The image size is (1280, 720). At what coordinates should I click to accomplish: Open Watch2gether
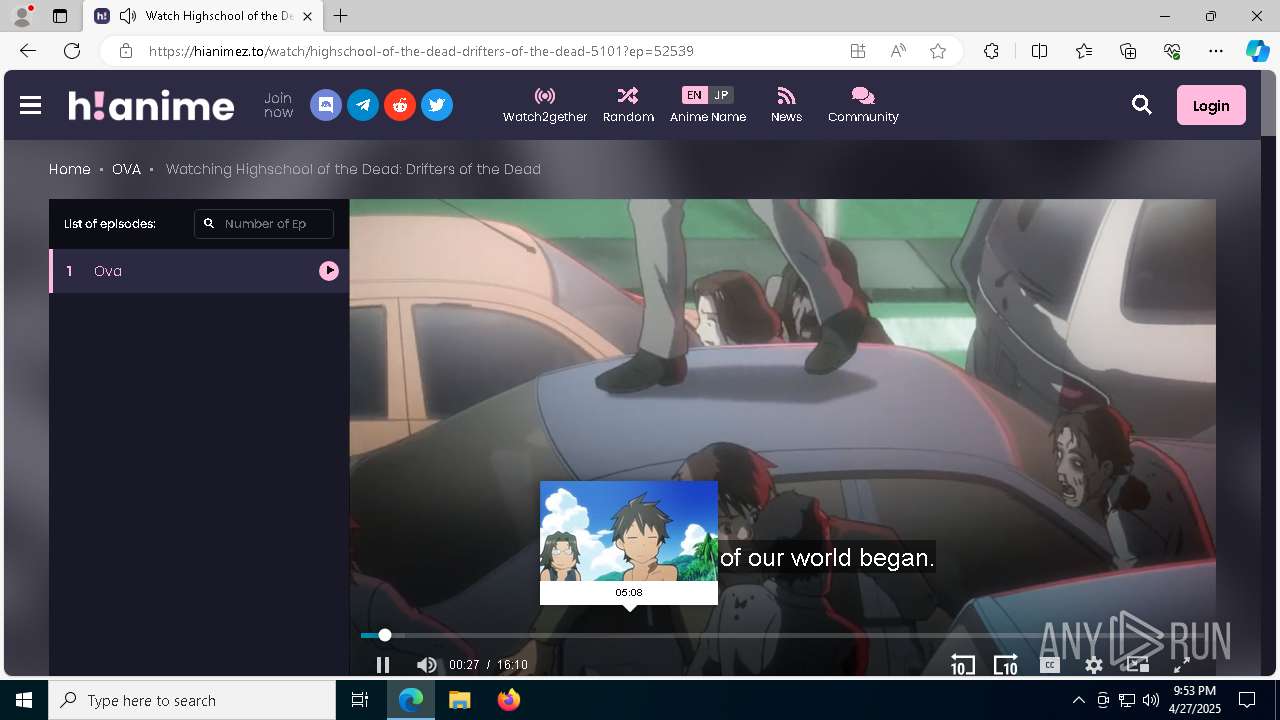(545, 105)
